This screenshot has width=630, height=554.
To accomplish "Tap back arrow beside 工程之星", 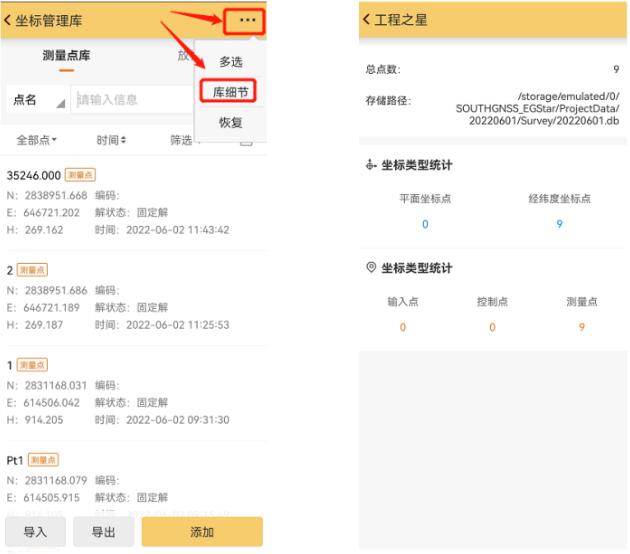I will 367,20.
